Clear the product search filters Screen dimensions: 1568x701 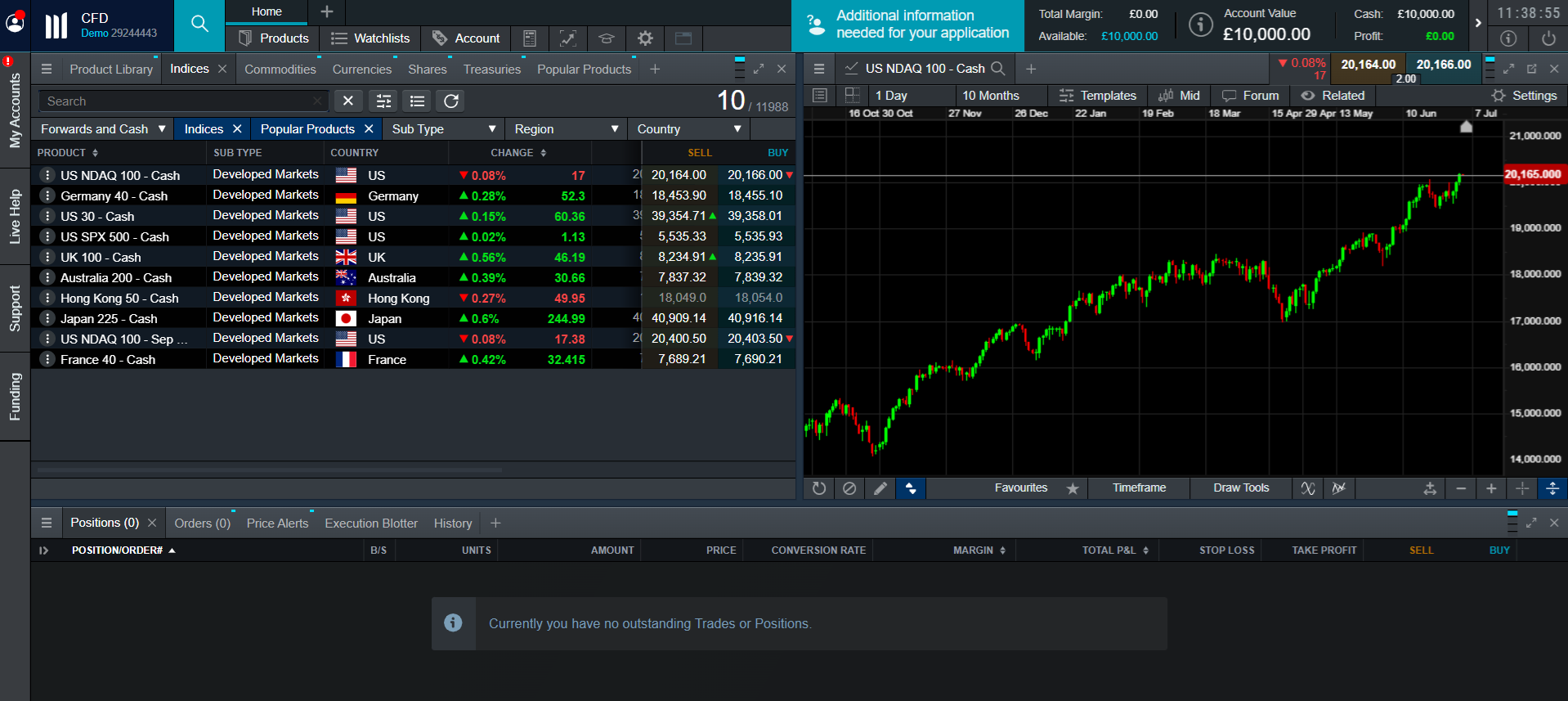348,101
